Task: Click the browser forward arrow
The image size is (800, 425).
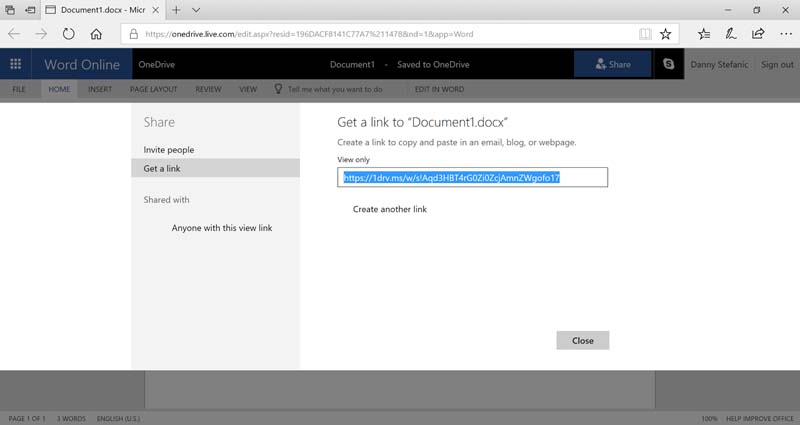Action: pos(41,34)
